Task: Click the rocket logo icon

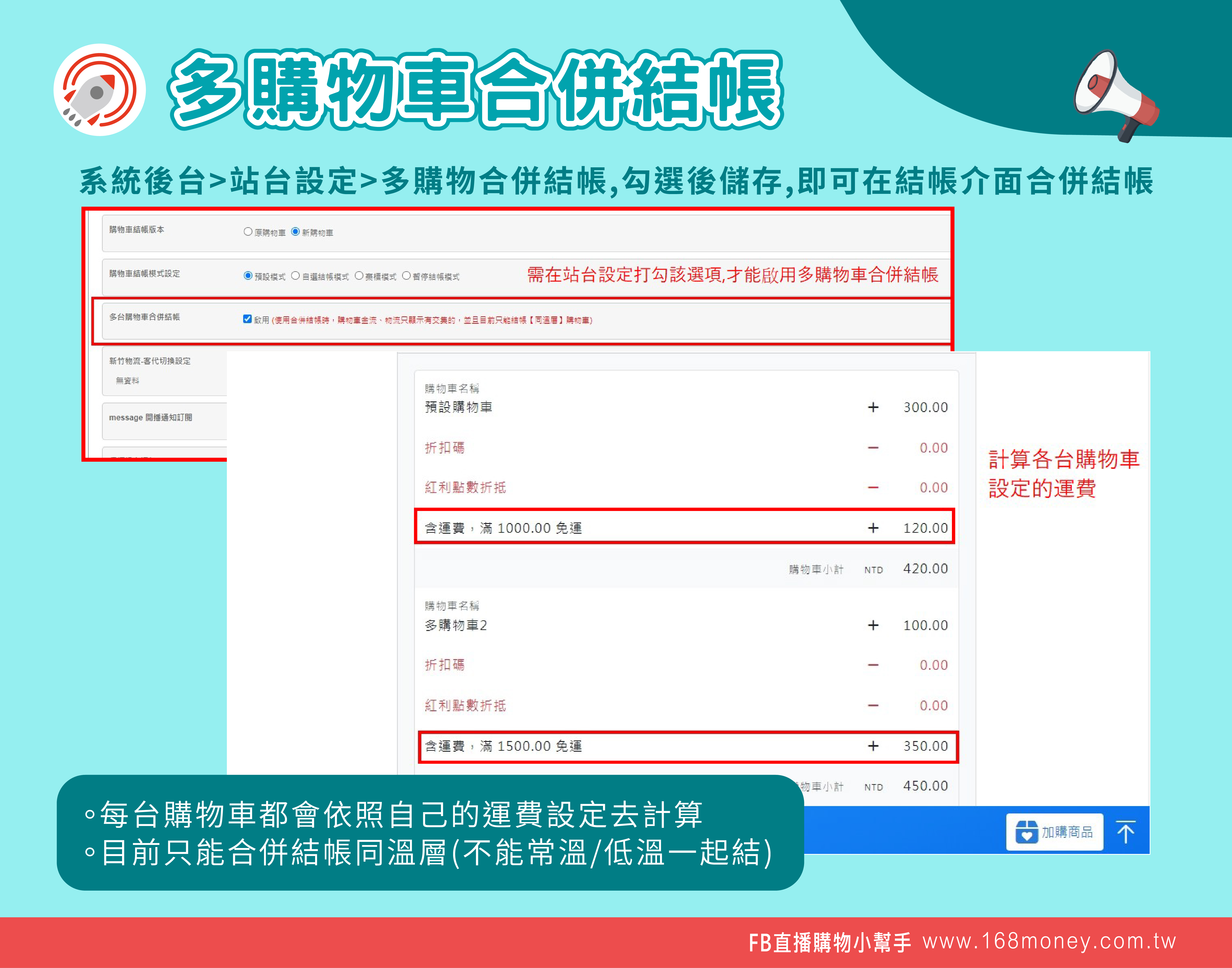Action: [x=99, y=89]
